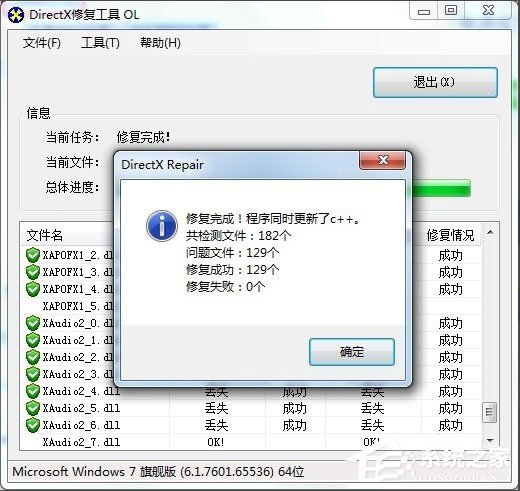The width and height of the screenshot is (520, 491).
Task: Click shield icon beside XAudio2_6.dll
Action: tap(33, 425)
